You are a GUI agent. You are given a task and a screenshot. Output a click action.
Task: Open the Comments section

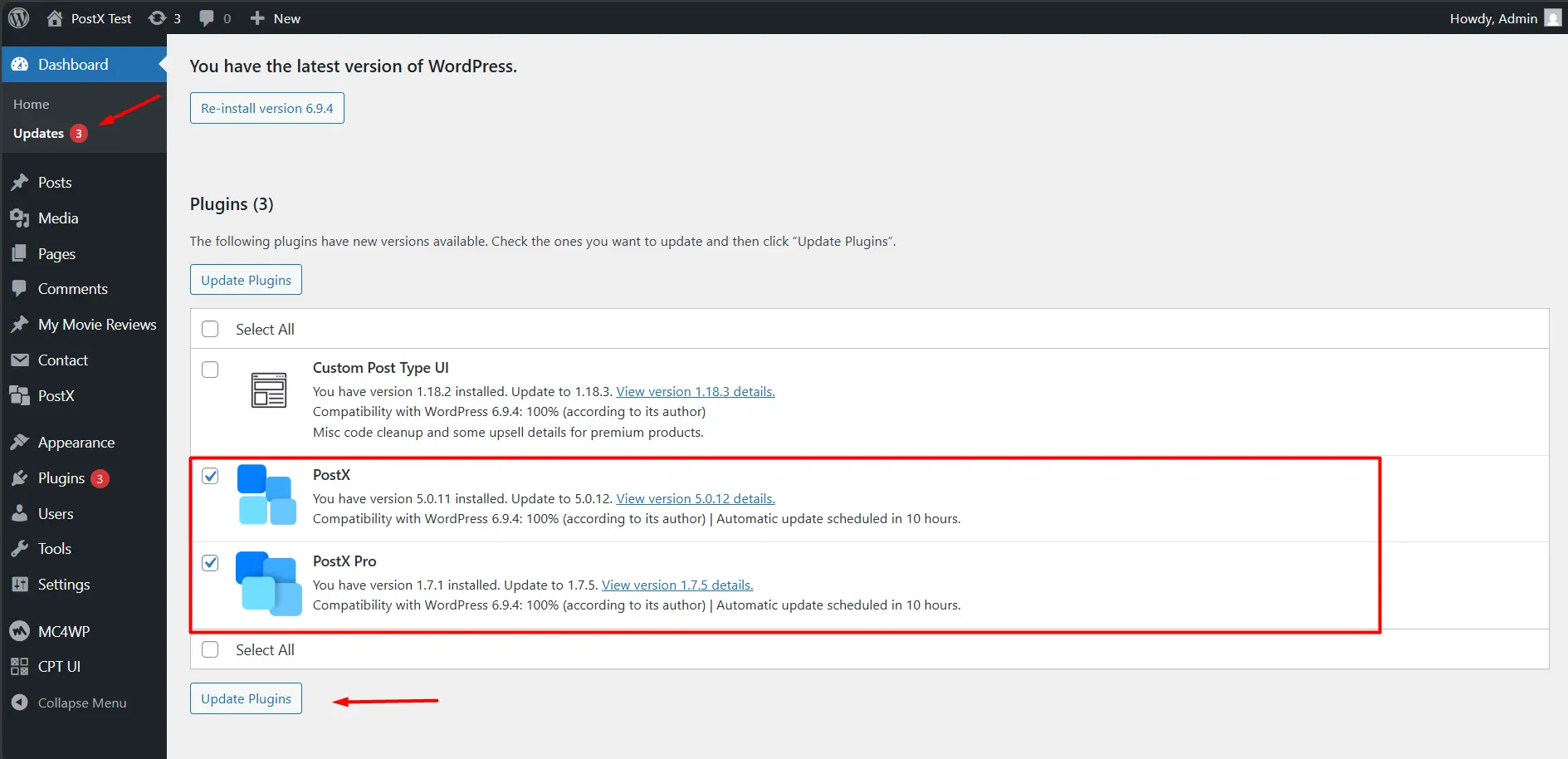(73, 288)
